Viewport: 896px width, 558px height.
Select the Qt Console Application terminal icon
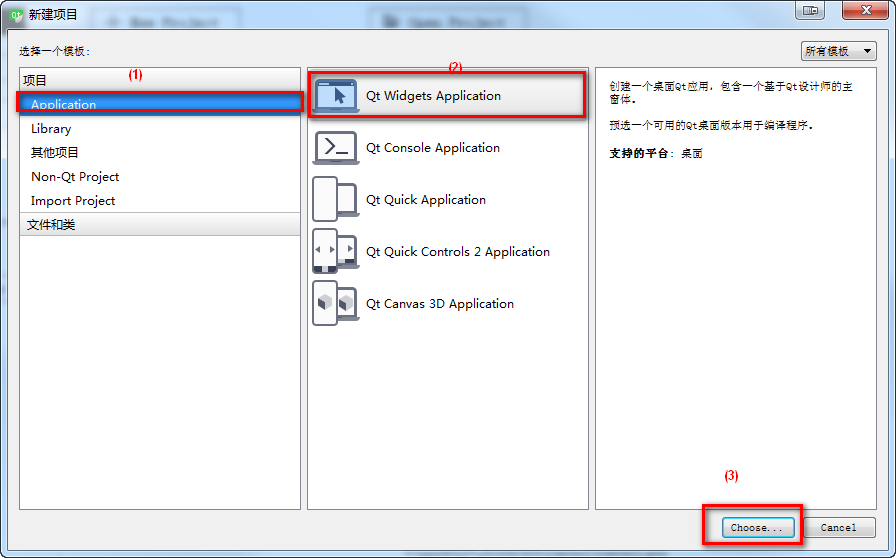336,148
